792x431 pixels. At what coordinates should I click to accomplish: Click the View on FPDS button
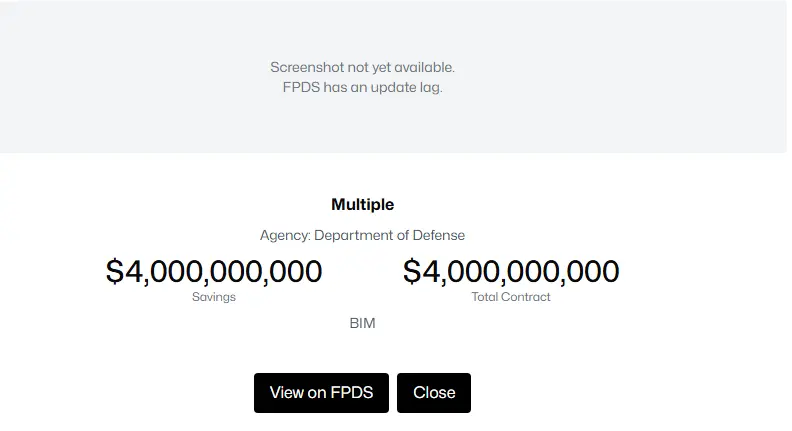tap(321, 393)
